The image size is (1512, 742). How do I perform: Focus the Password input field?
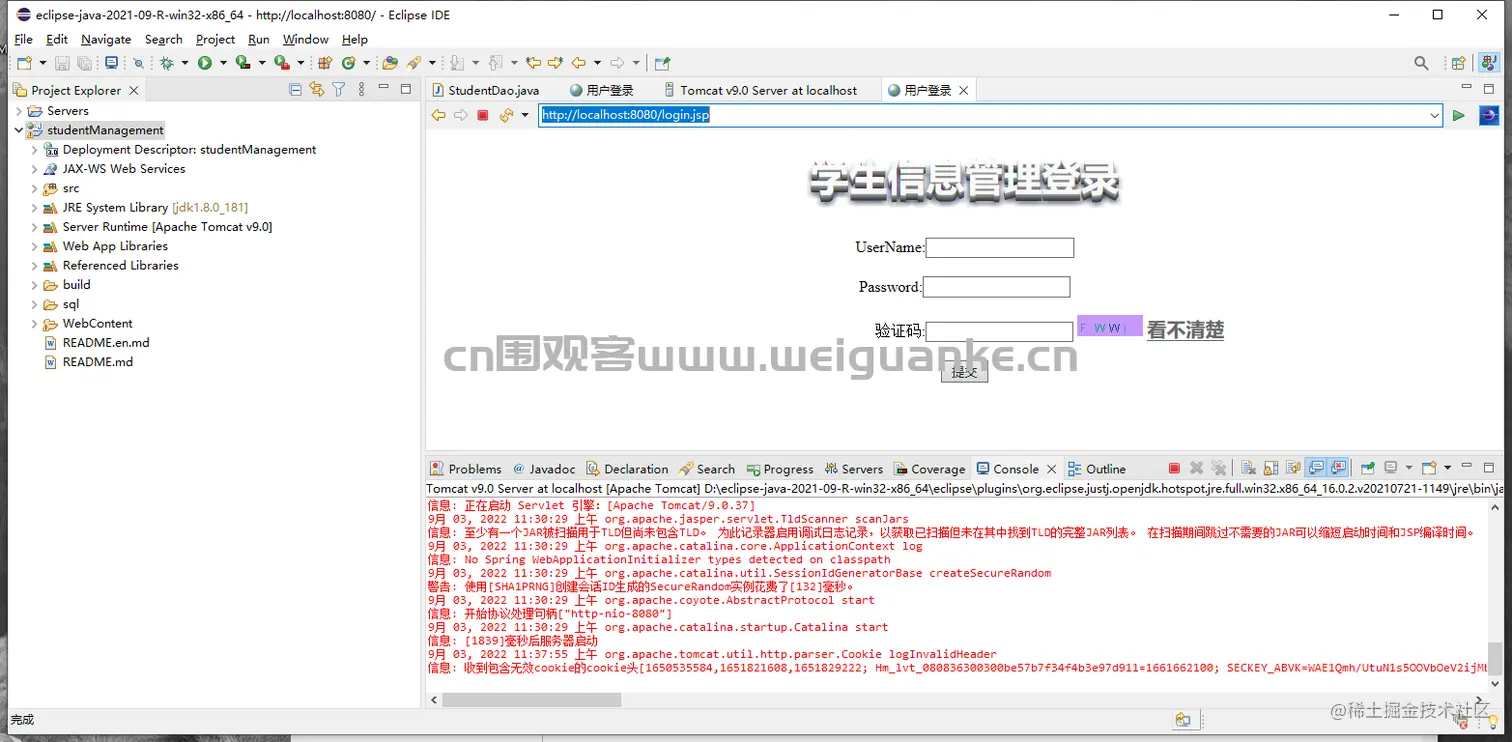click(996, 287)
